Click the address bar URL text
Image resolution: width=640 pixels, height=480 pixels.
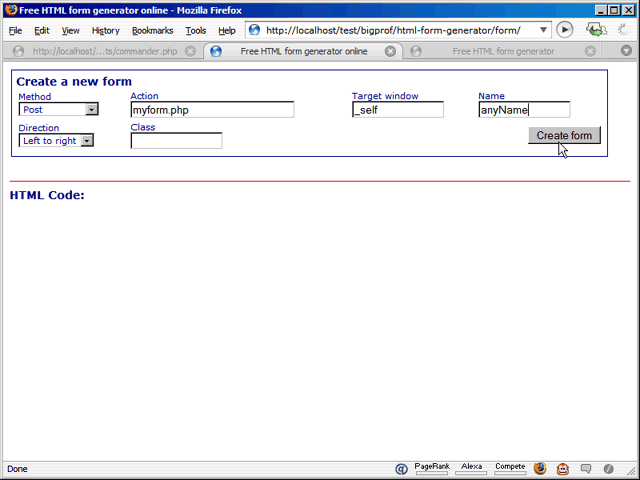click(x=393, y=30)
